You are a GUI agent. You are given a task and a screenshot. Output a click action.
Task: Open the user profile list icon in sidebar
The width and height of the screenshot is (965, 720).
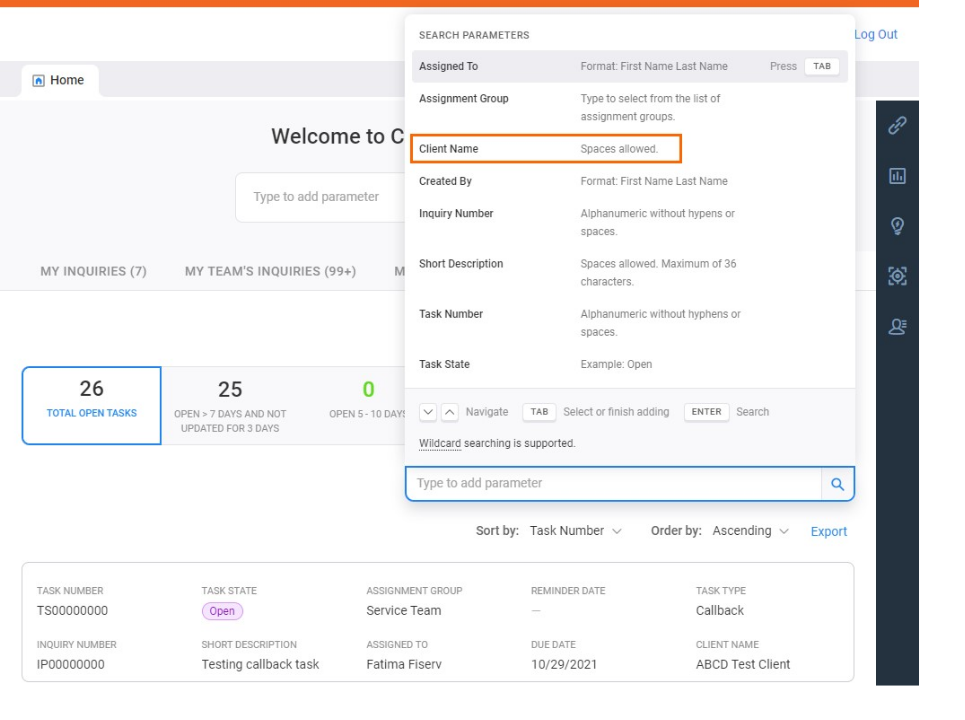point(897,326)
